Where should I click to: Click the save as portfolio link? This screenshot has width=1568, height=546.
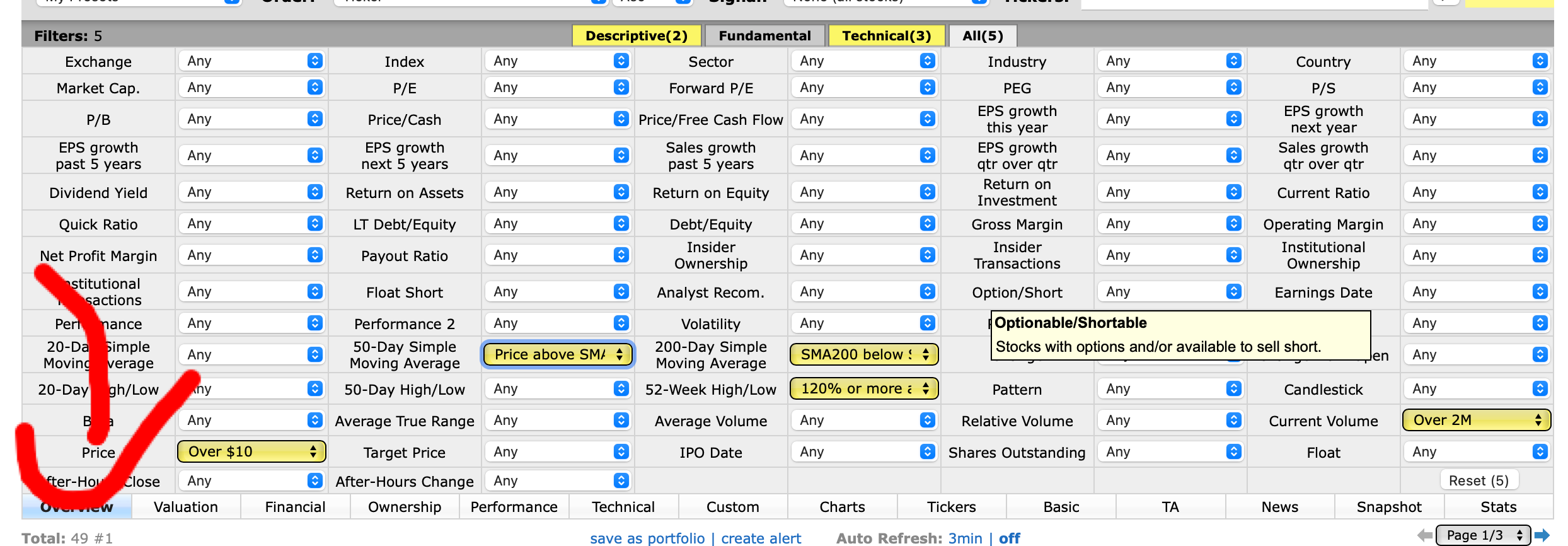(x=647, y=538)
